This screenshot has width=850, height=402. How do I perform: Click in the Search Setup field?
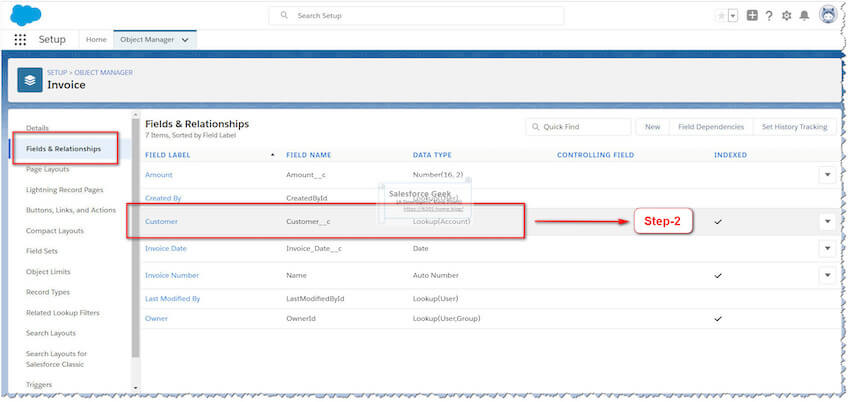tap(416, 16)
